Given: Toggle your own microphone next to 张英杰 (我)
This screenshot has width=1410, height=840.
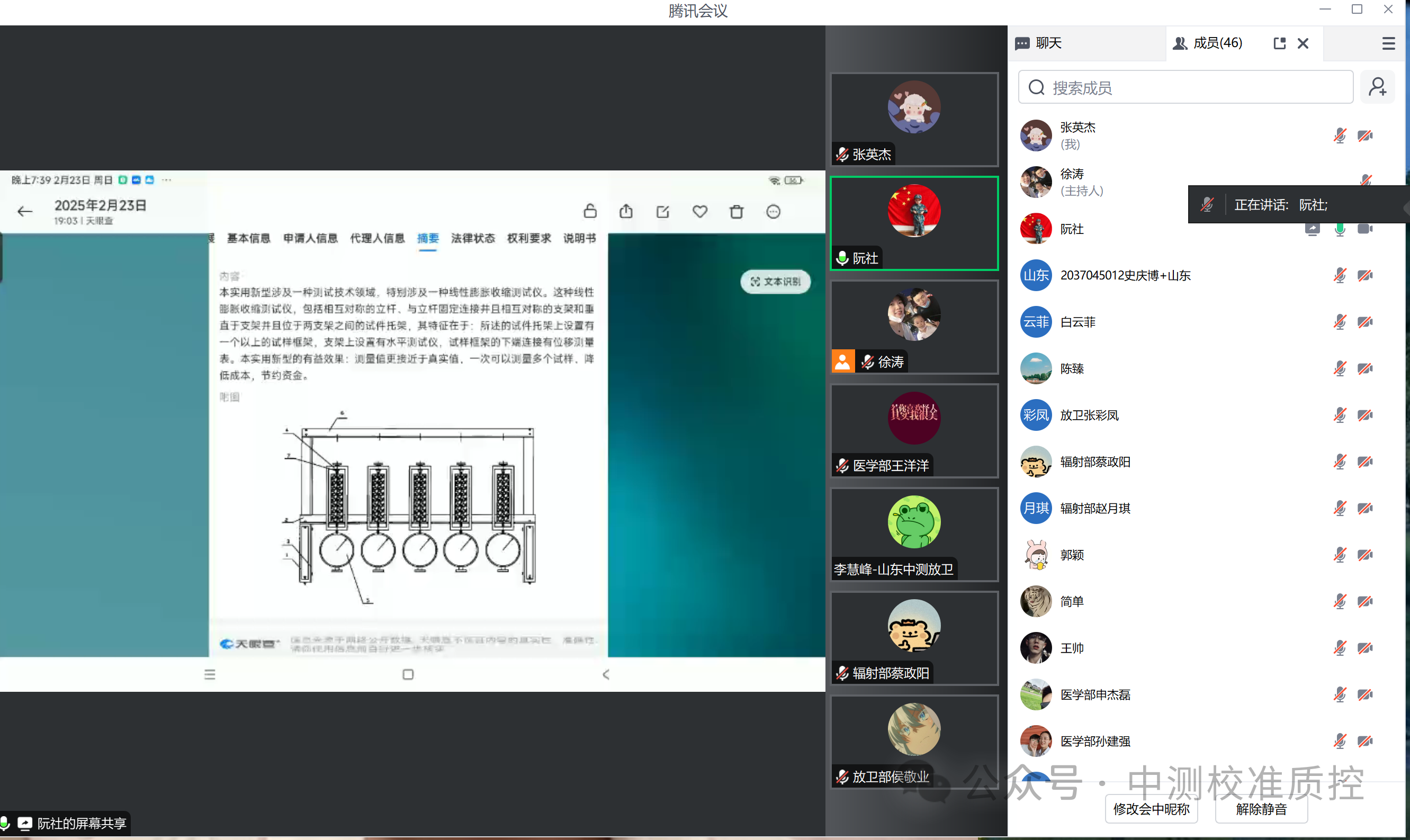Looking at the screenshot, I should (1339, 136).
